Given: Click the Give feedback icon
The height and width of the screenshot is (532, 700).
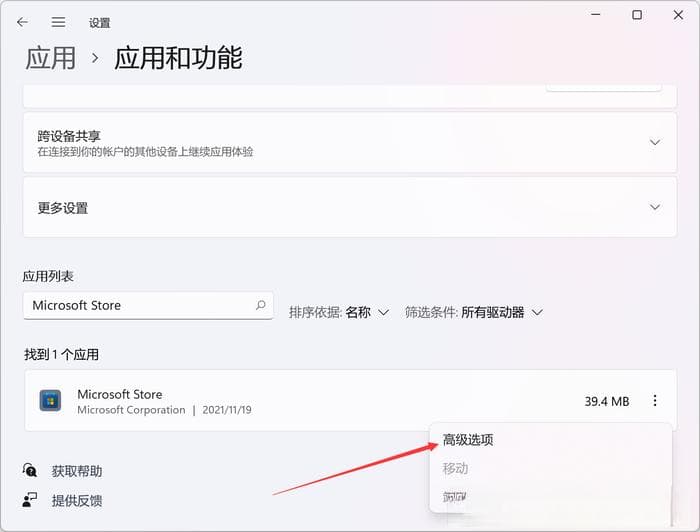Looking at the screenshot, I should tap(29, 500).
